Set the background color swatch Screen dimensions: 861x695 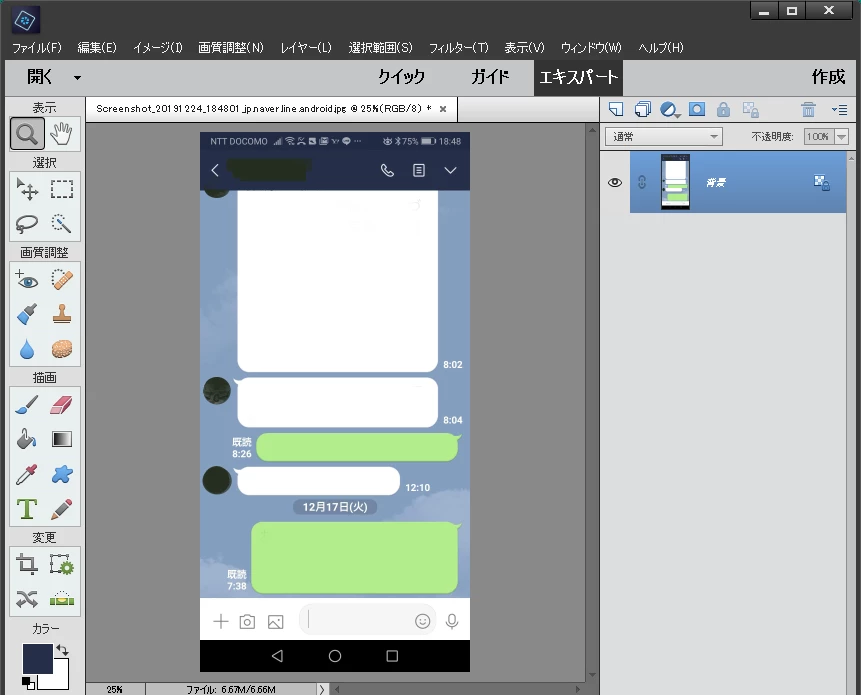coord(60,681)
